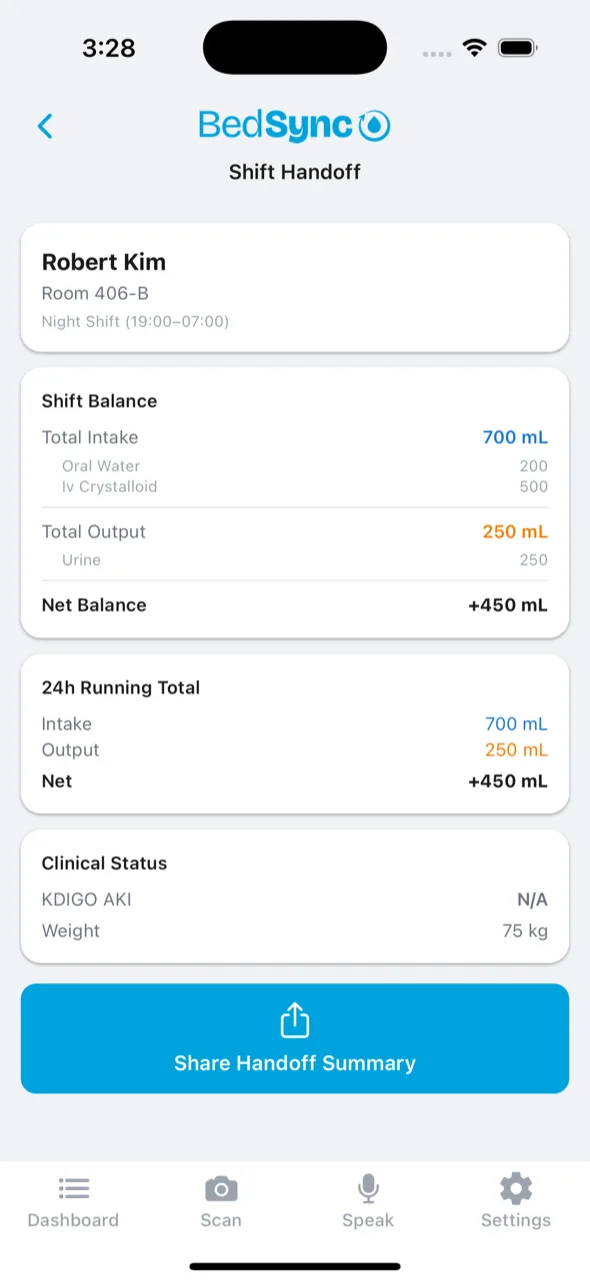
Task: Tap the Wi-Fi status icon
Action: click(474, 46)
